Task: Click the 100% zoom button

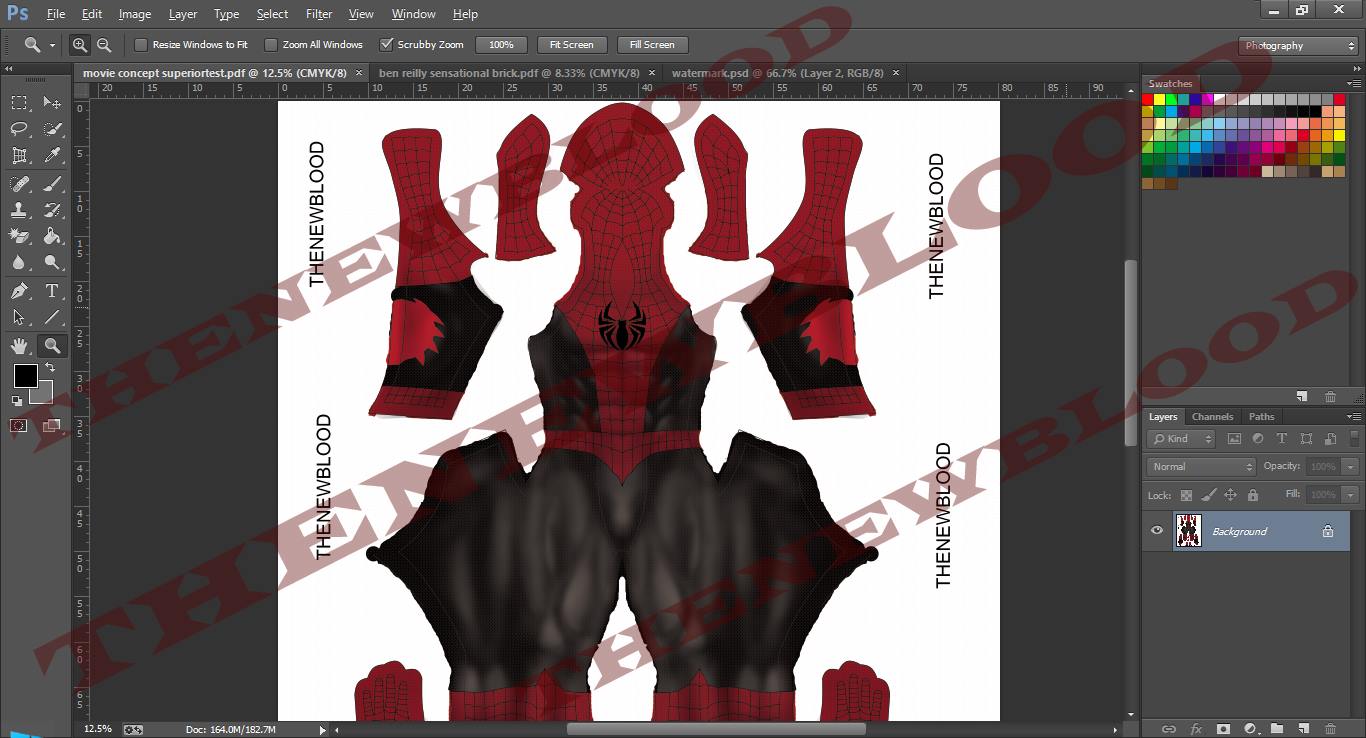Action: click(x=501, y=45)
